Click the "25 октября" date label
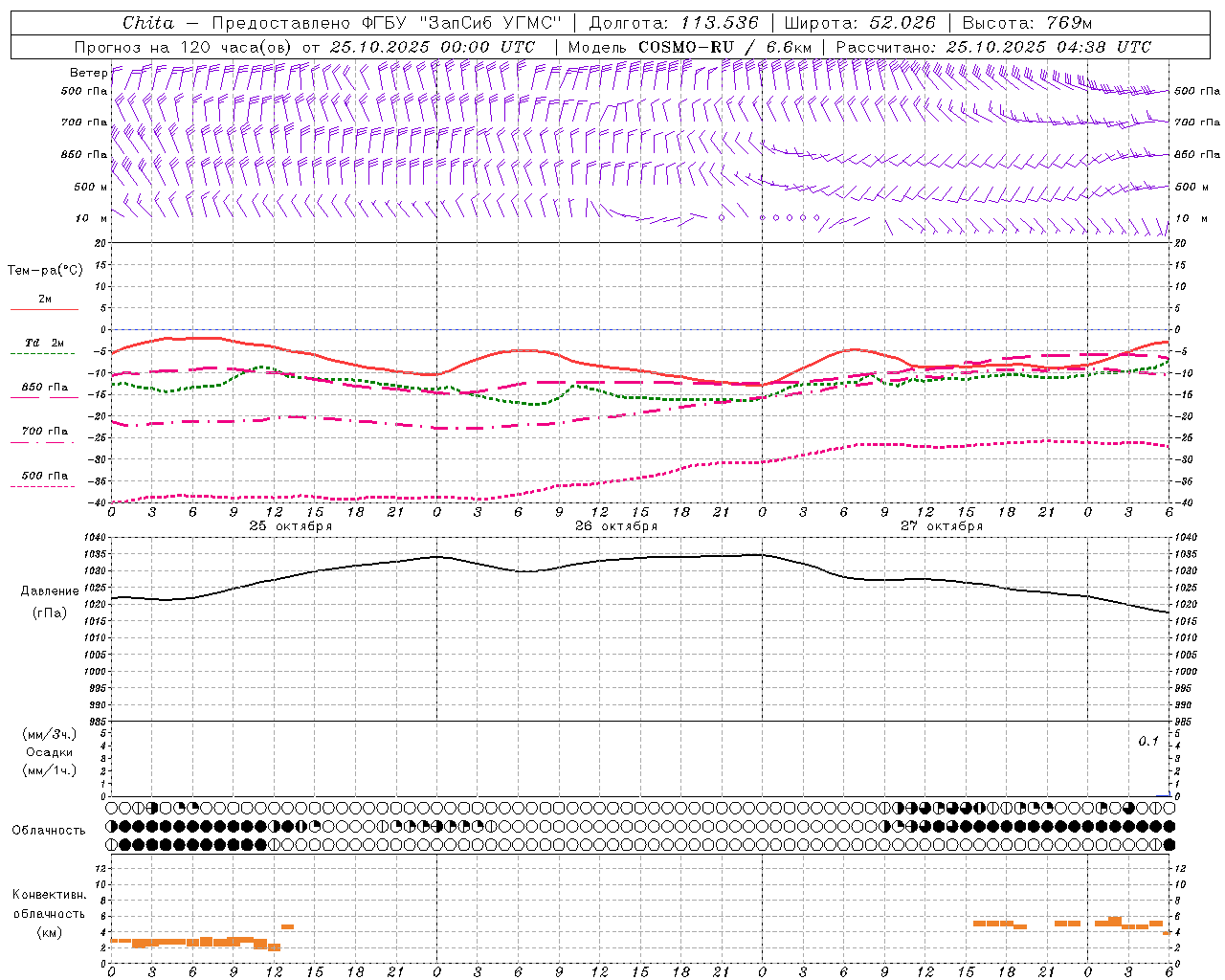Image resolution: width=1225 pixels, height=980 pixels. click(291, 526)
